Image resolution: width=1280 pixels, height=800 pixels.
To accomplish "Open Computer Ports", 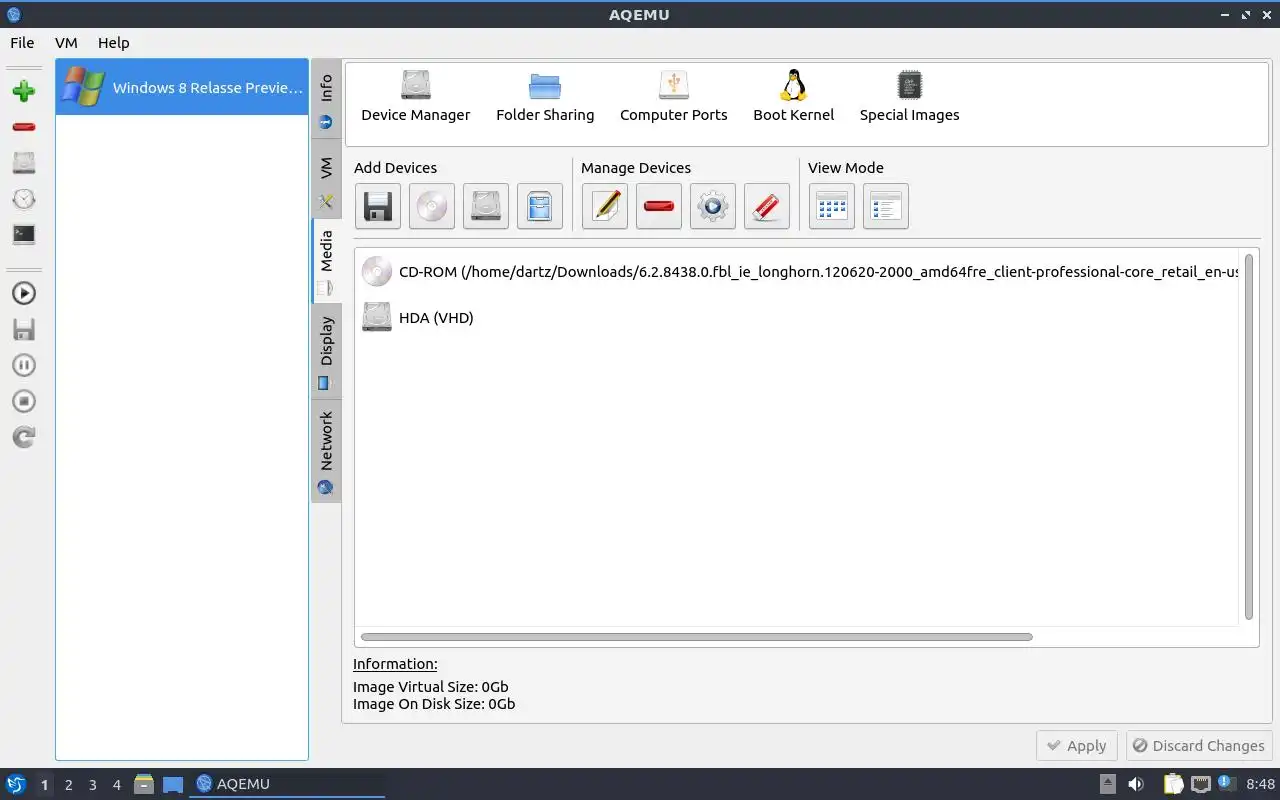I will pyautogui.click(x=674, y=97).
